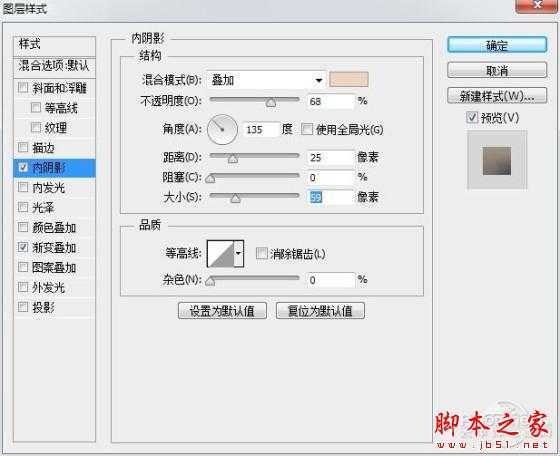Click the 不透明度 value field showing 68

pos(331,101)
